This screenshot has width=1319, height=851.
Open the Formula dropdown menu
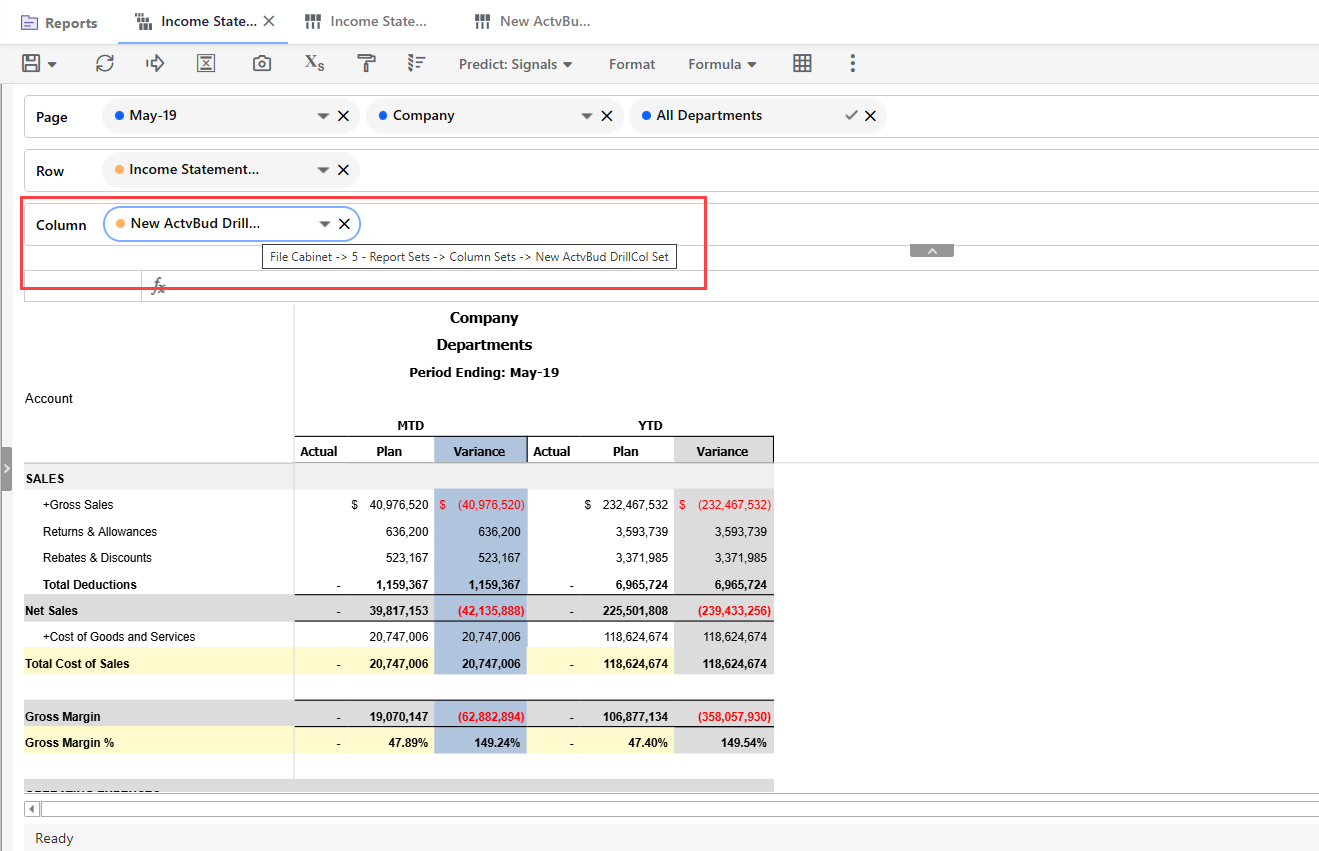point(722,64)
